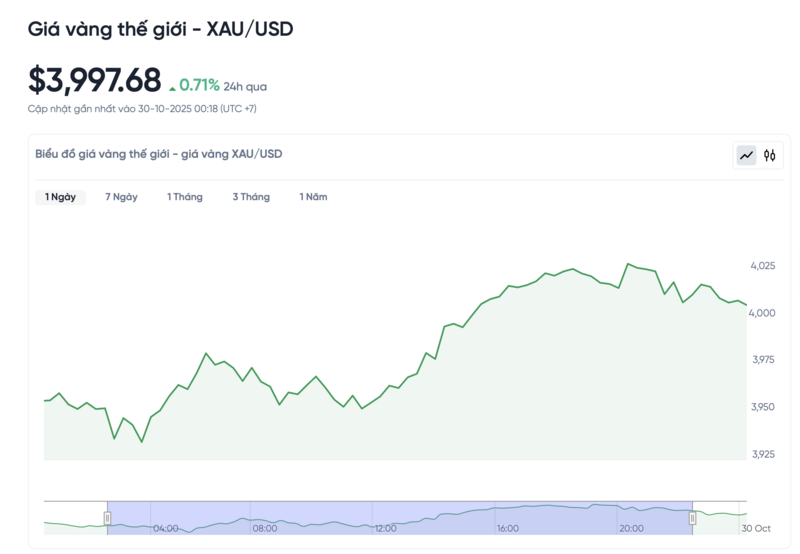Click the $3,997.68 gold price value
This screenshot has height=554, width=800.
[94, 80]
